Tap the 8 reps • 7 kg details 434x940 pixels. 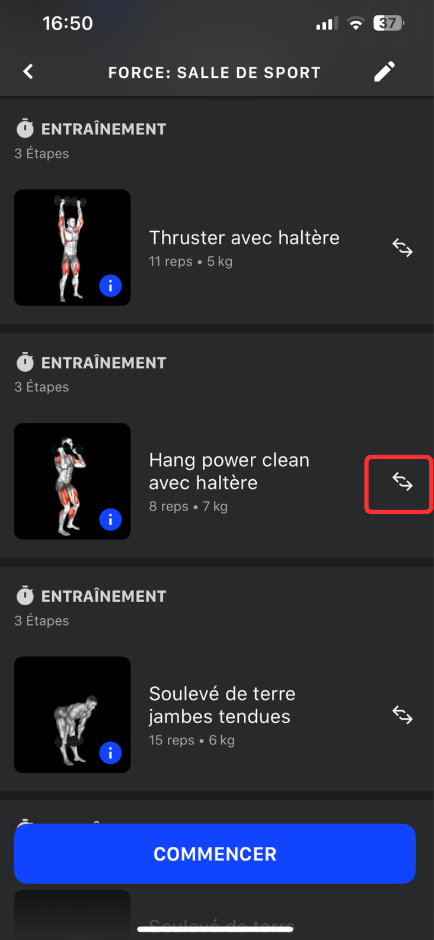click(x=188, y=507)
